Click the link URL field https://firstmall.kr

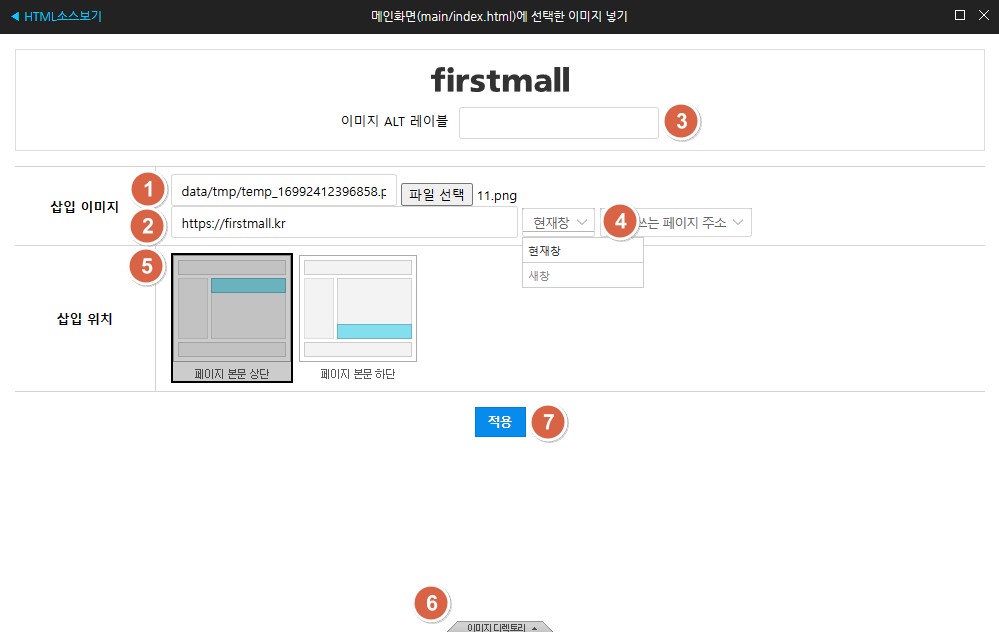tap(344, 223)
